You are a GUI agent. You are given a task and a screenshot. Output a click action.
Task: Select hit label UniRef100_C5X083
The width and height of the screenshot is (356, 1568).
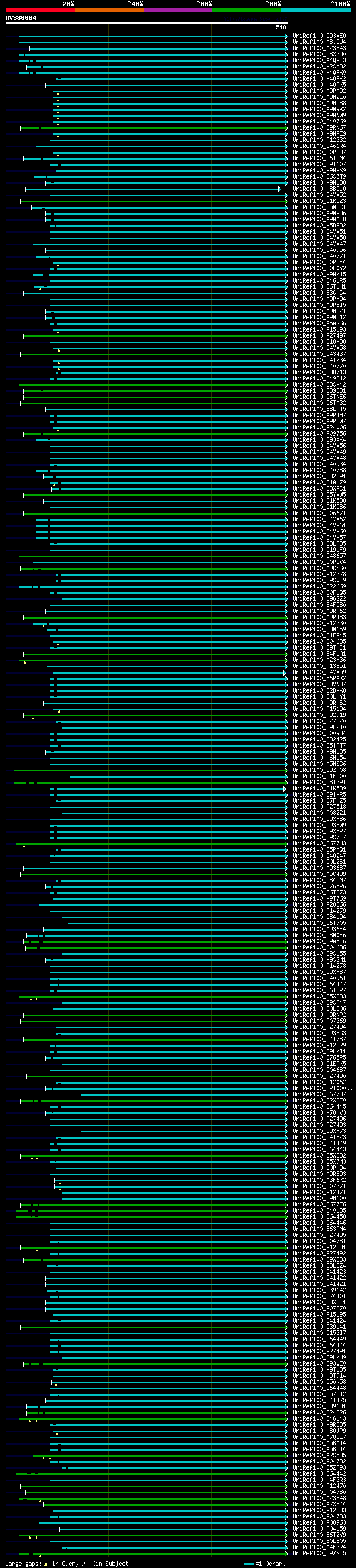(x=319, y=996)
